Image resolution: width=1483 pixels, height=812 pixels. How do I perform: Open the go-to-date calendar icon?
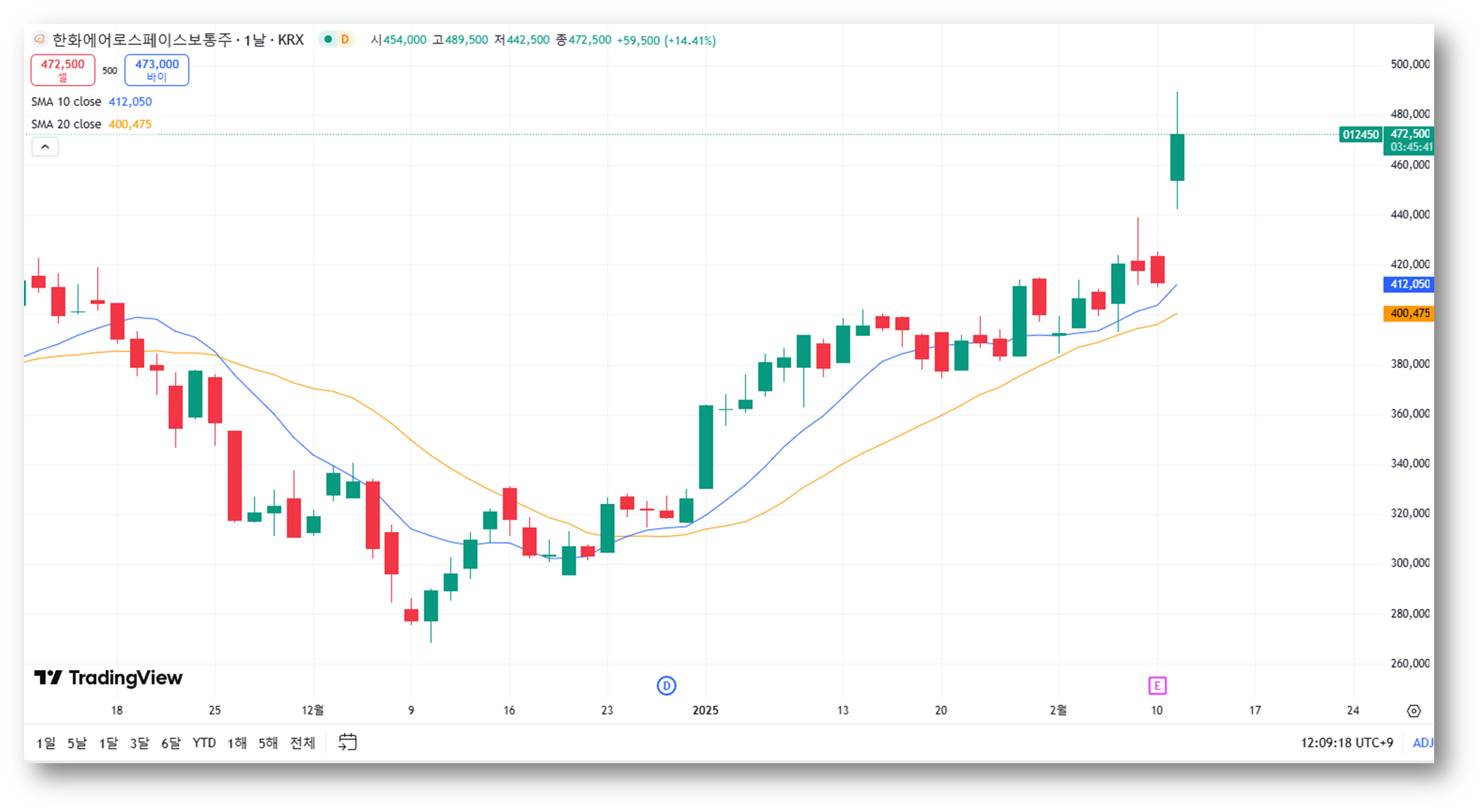(347, 742)
